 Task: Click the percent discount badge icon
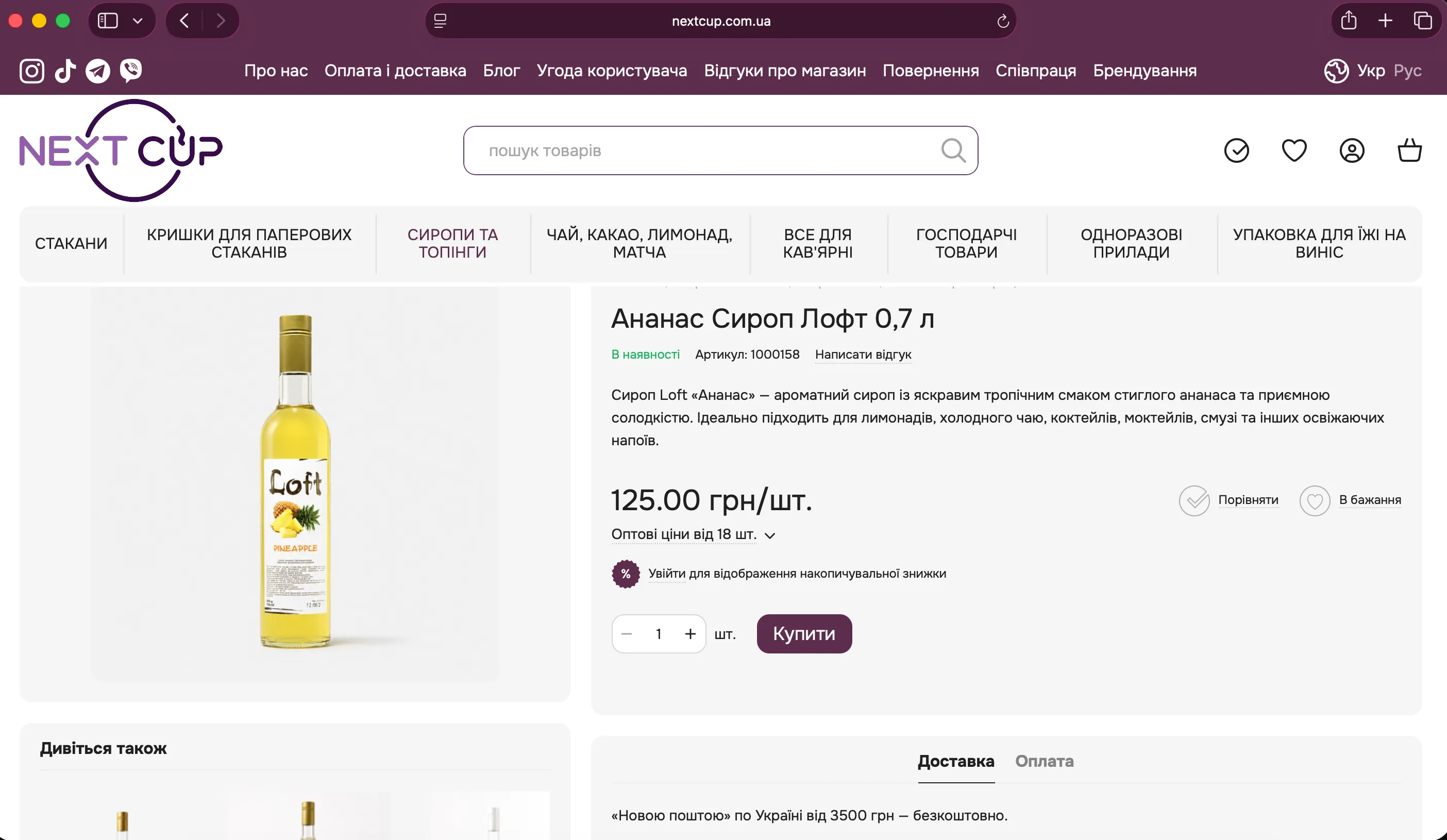(x=625, y=574)
